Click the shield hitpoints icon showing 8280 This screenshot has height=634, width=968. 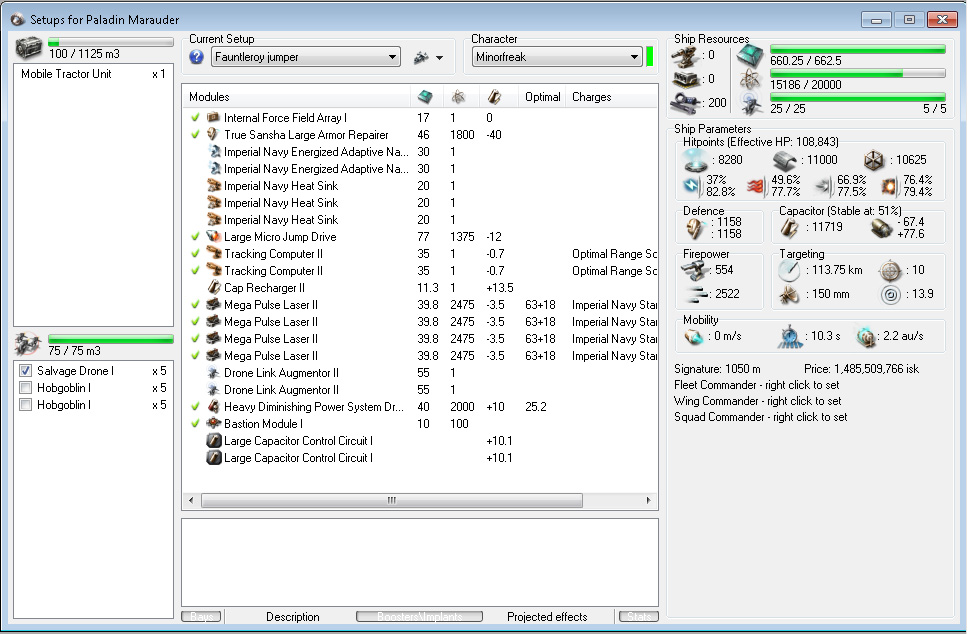696,161
